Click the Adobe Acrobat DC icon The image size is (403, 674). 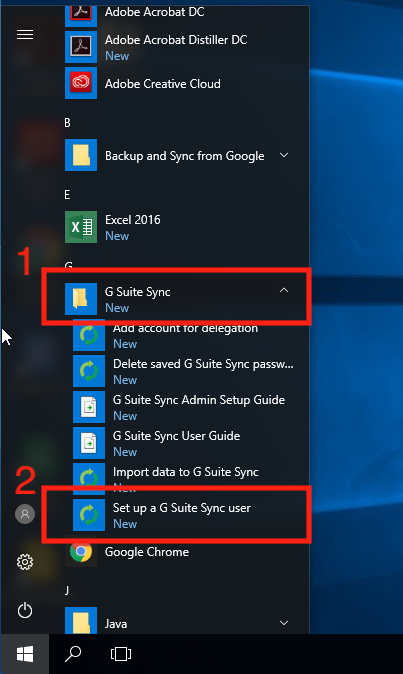[81, 16]
